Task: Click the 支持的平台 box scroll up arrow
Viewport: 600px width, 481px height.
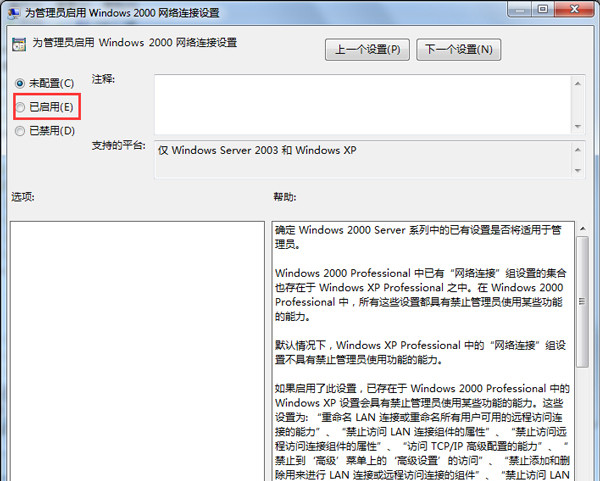Action: [x=578, y=148]
